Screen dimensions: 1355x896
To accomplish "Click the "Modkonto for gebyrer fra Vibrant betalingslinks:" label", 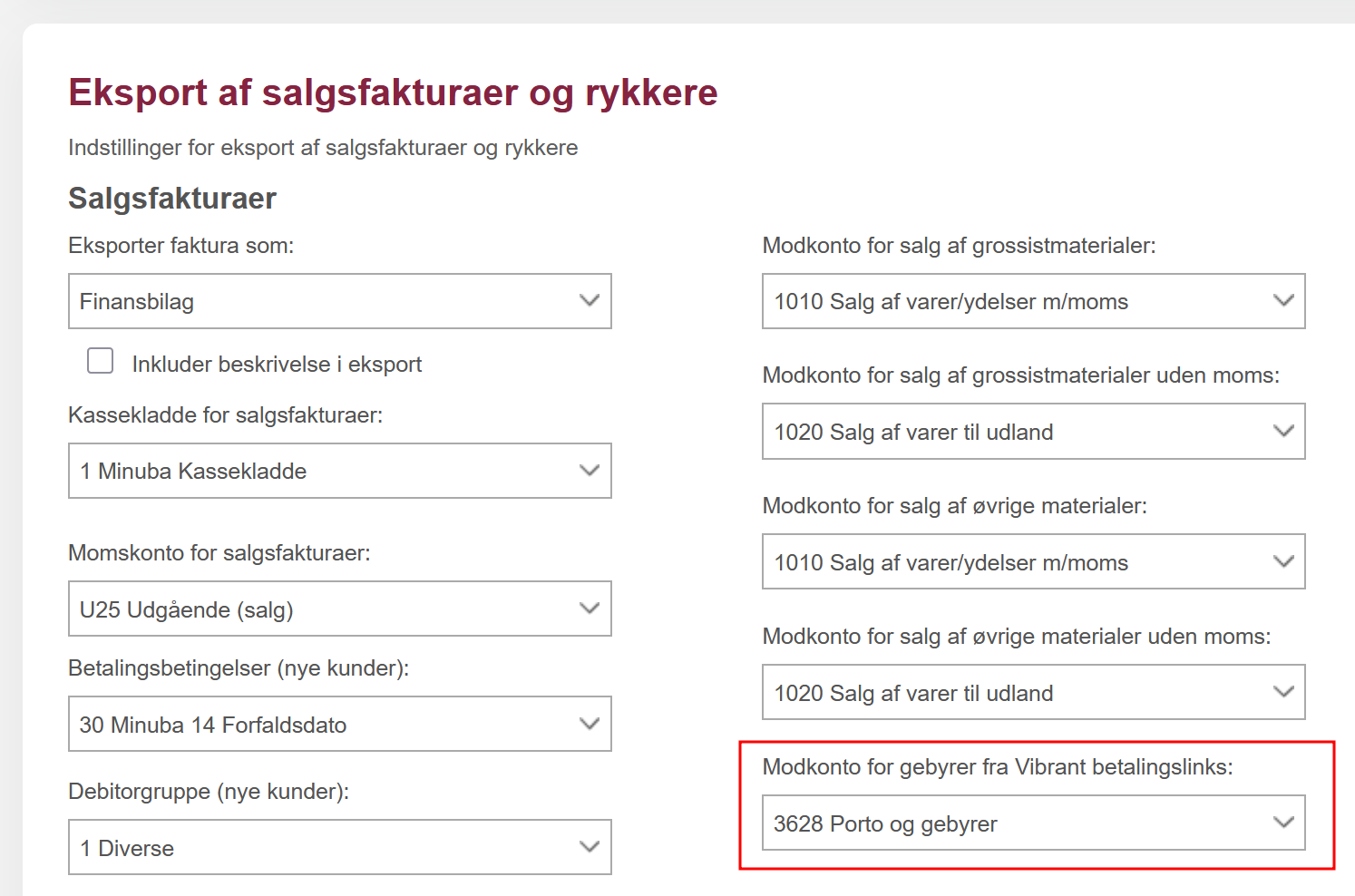I will 998,767.
